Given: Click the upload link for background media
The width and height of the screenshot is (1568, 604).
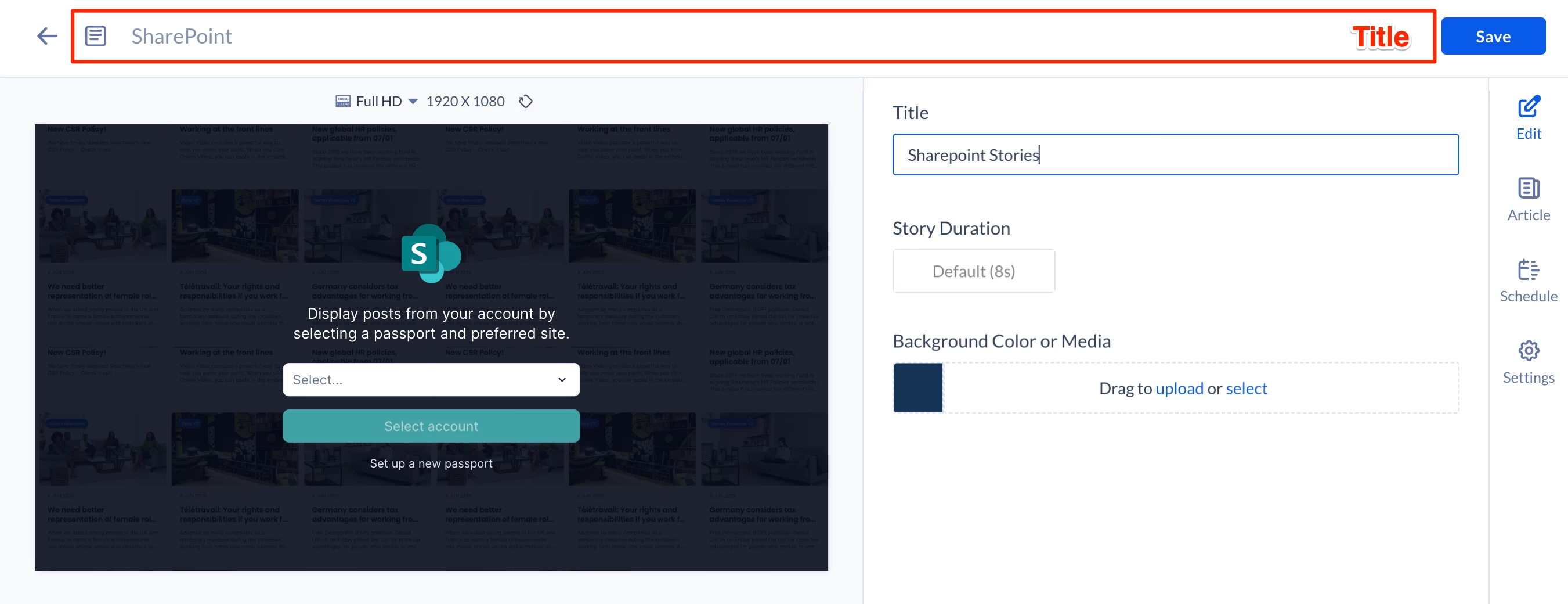Looking at the screenshot, I should click(1179, 389).
